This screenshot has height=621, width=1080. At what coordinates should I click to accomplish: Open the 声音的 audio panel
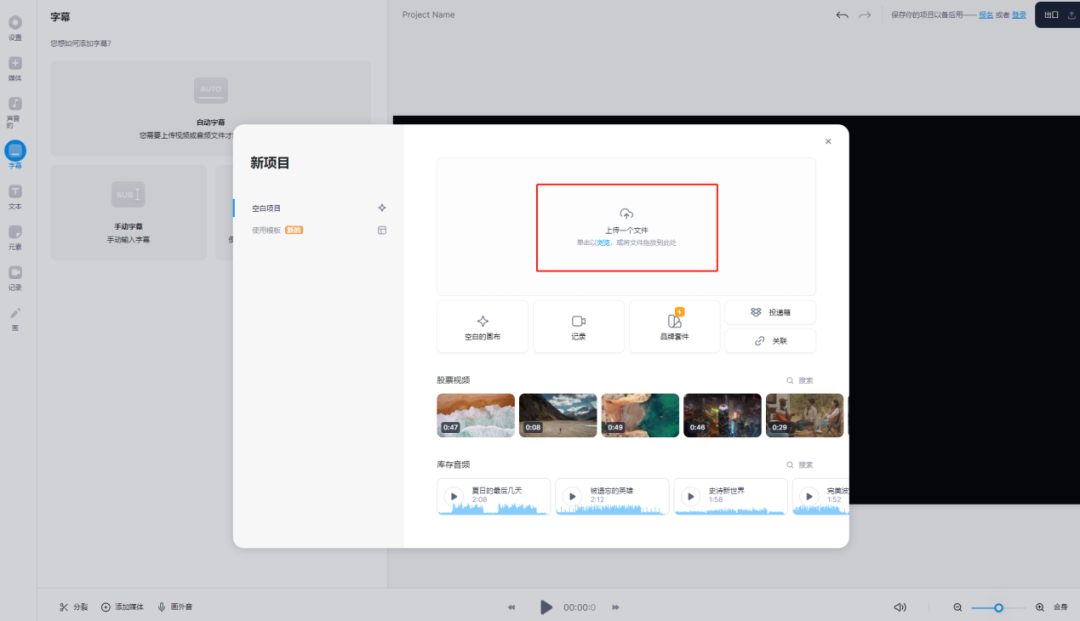pyautogui.click(x=15, y=105)
